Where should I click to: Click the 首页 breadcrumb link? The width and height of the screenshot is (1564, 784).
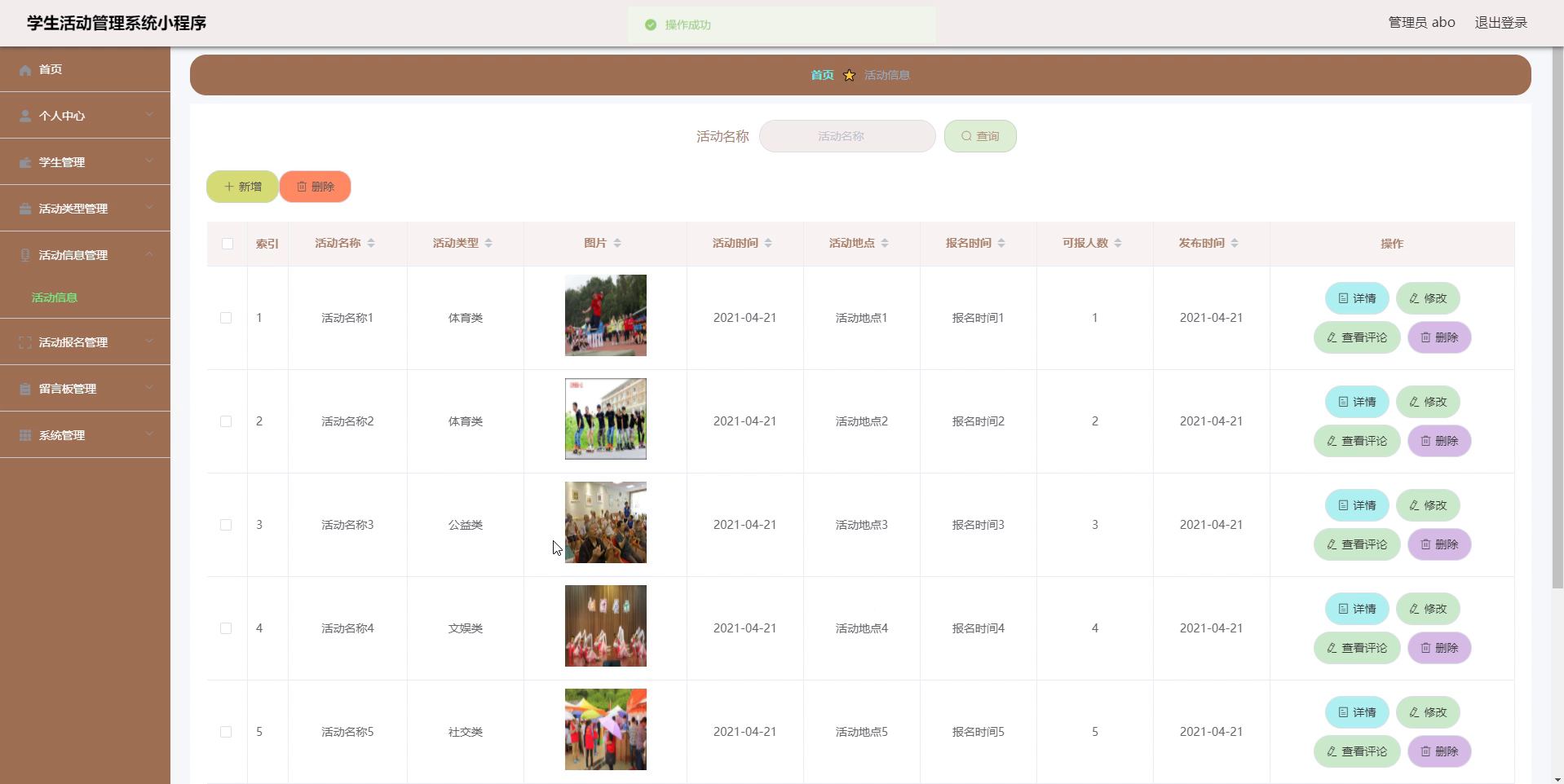click(822, 75)
